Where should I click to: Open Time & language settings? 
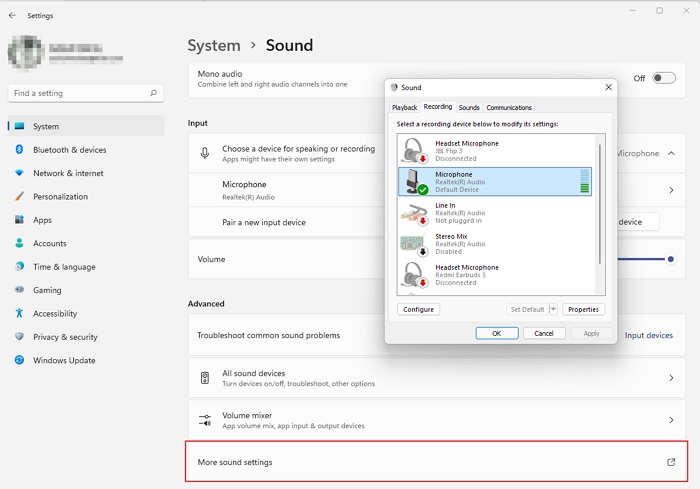[x=86, y=267]
